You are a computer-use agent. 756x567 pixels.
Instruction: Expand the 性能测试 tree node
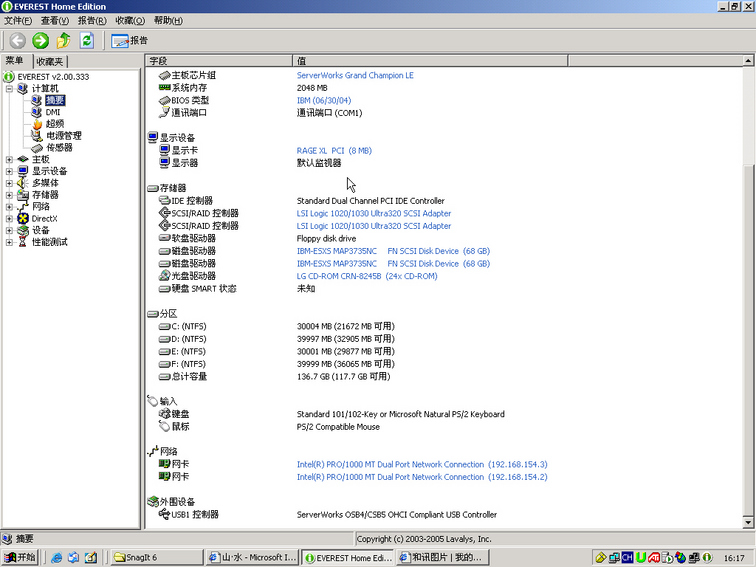pos(9,242)
